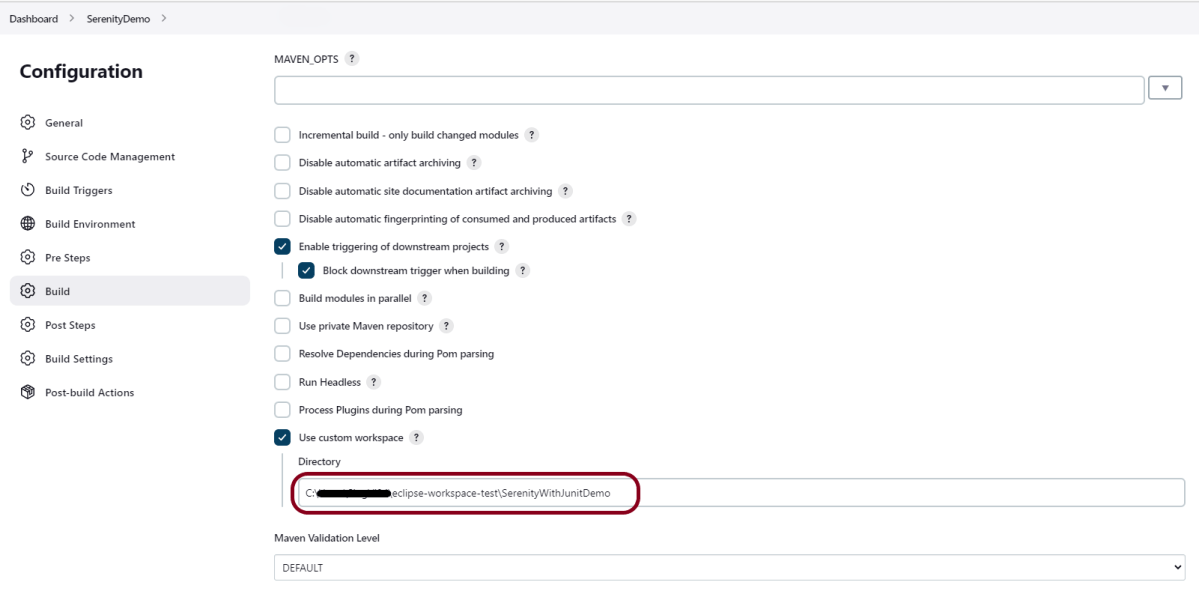Click the Build Triggers clock icon
1199x594 pixels.
28,190
